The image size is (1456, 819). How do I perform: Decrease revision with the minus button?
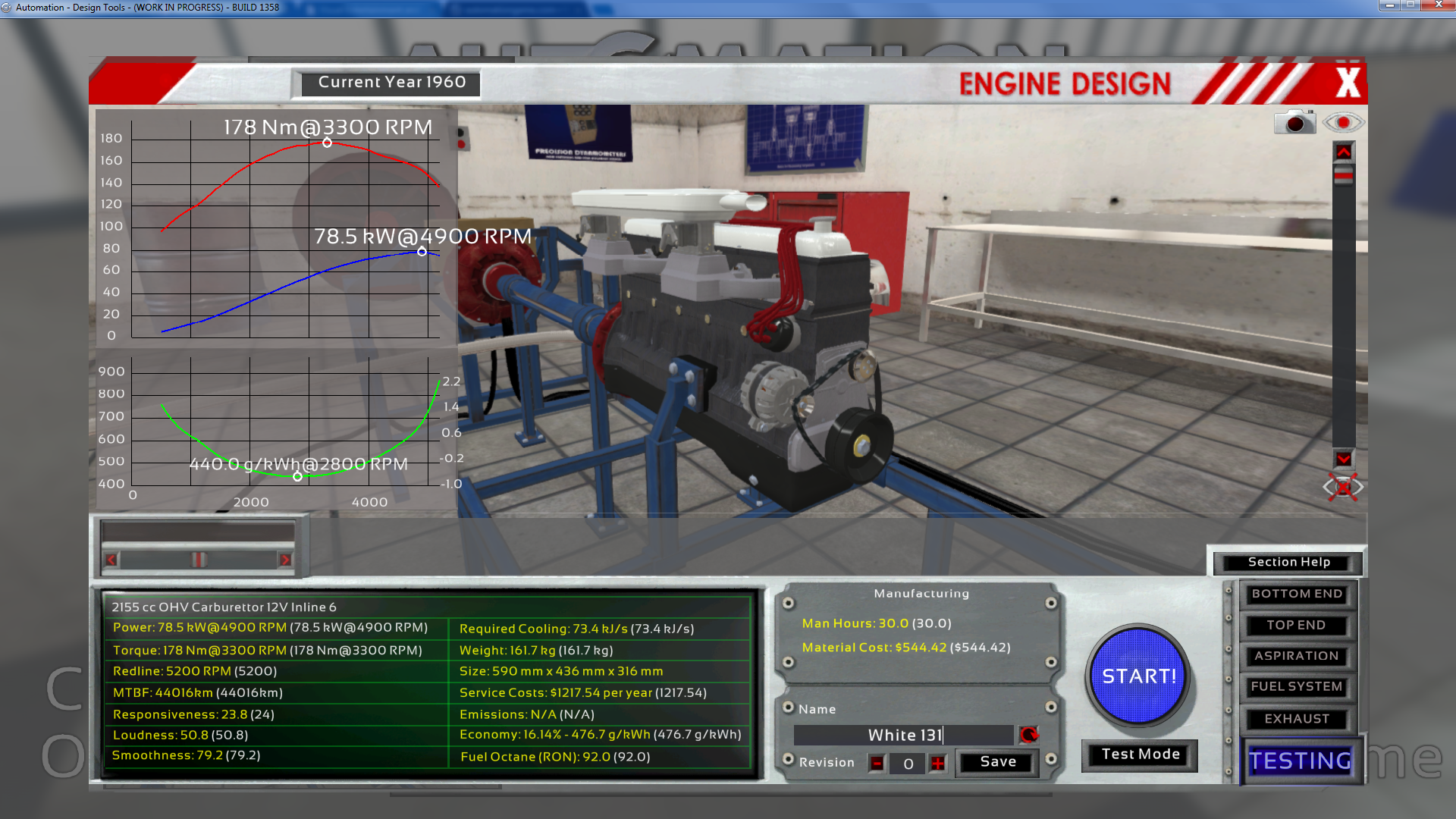pos(877,763)
